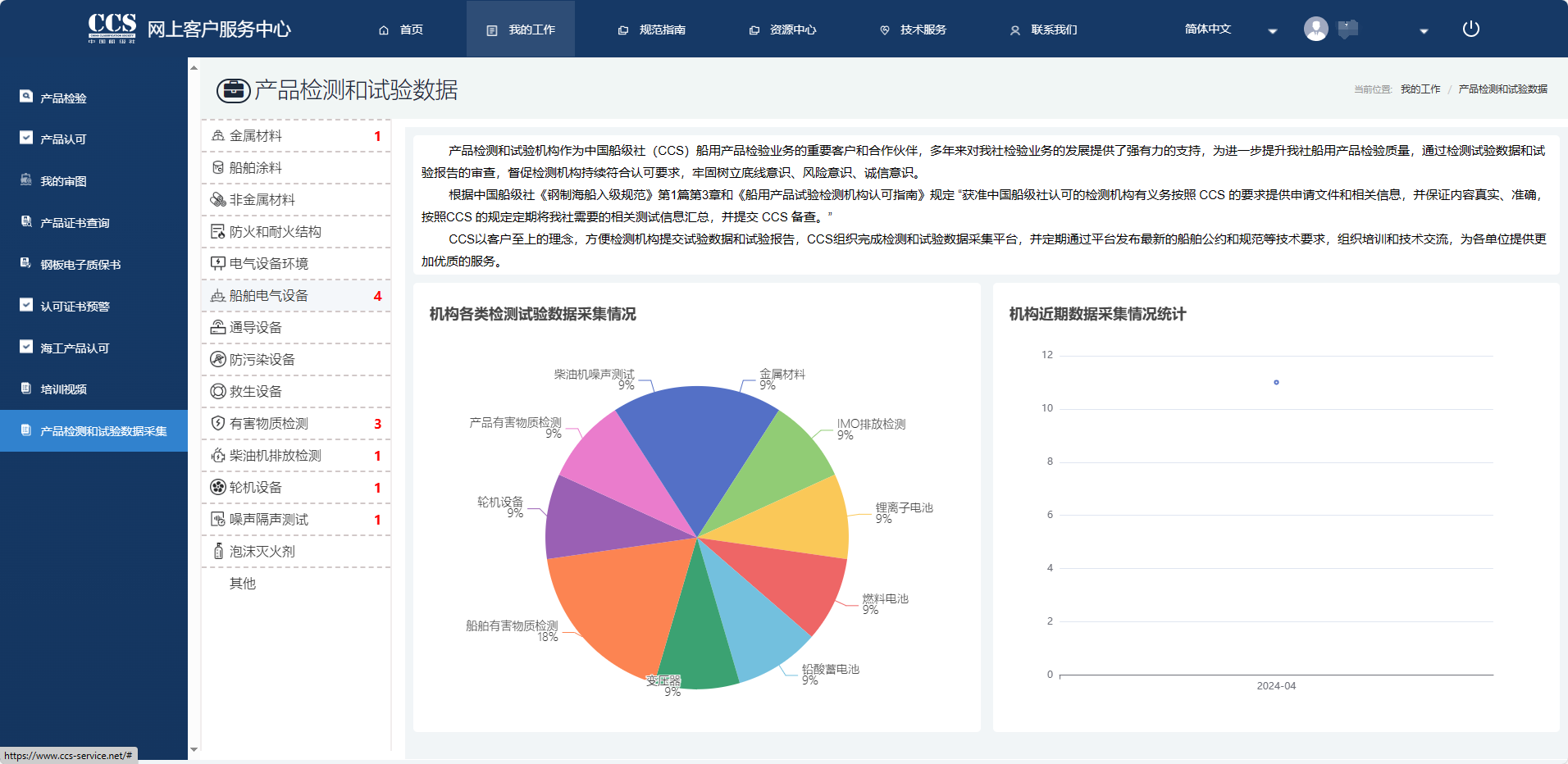Open the 规范指南 menu

pyautogui.click(x=653, y=30)
